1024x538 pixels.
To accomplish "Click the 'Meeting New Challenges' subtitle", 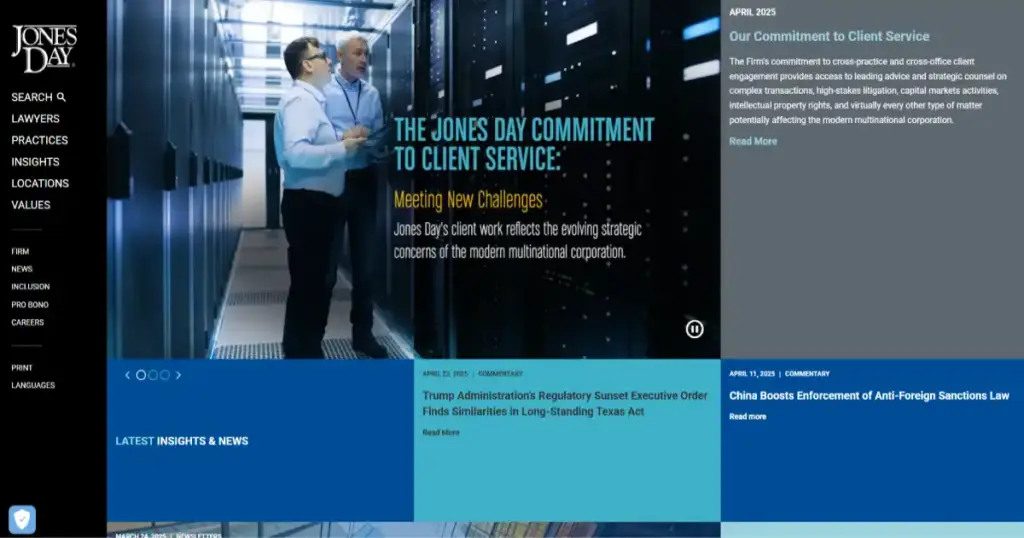I will click(468, 200).
